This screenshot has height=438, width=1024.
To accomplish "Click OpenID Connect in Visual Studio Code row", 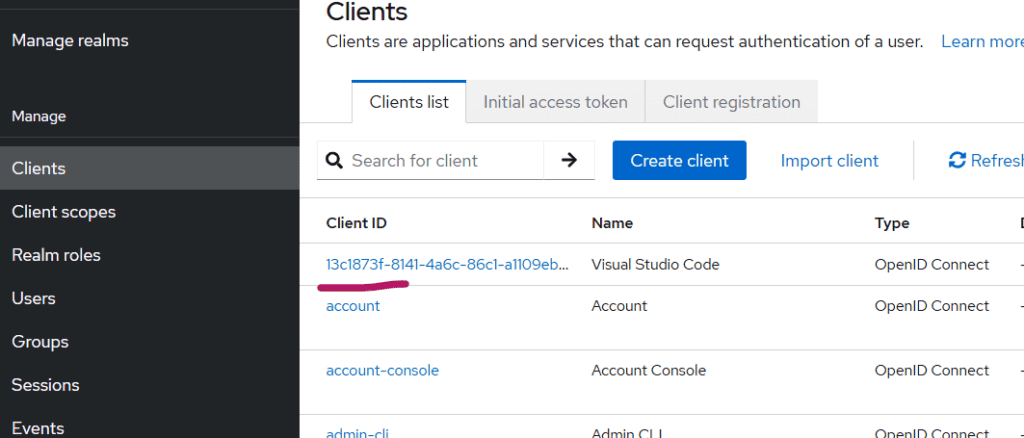I will tap(932, 264).
